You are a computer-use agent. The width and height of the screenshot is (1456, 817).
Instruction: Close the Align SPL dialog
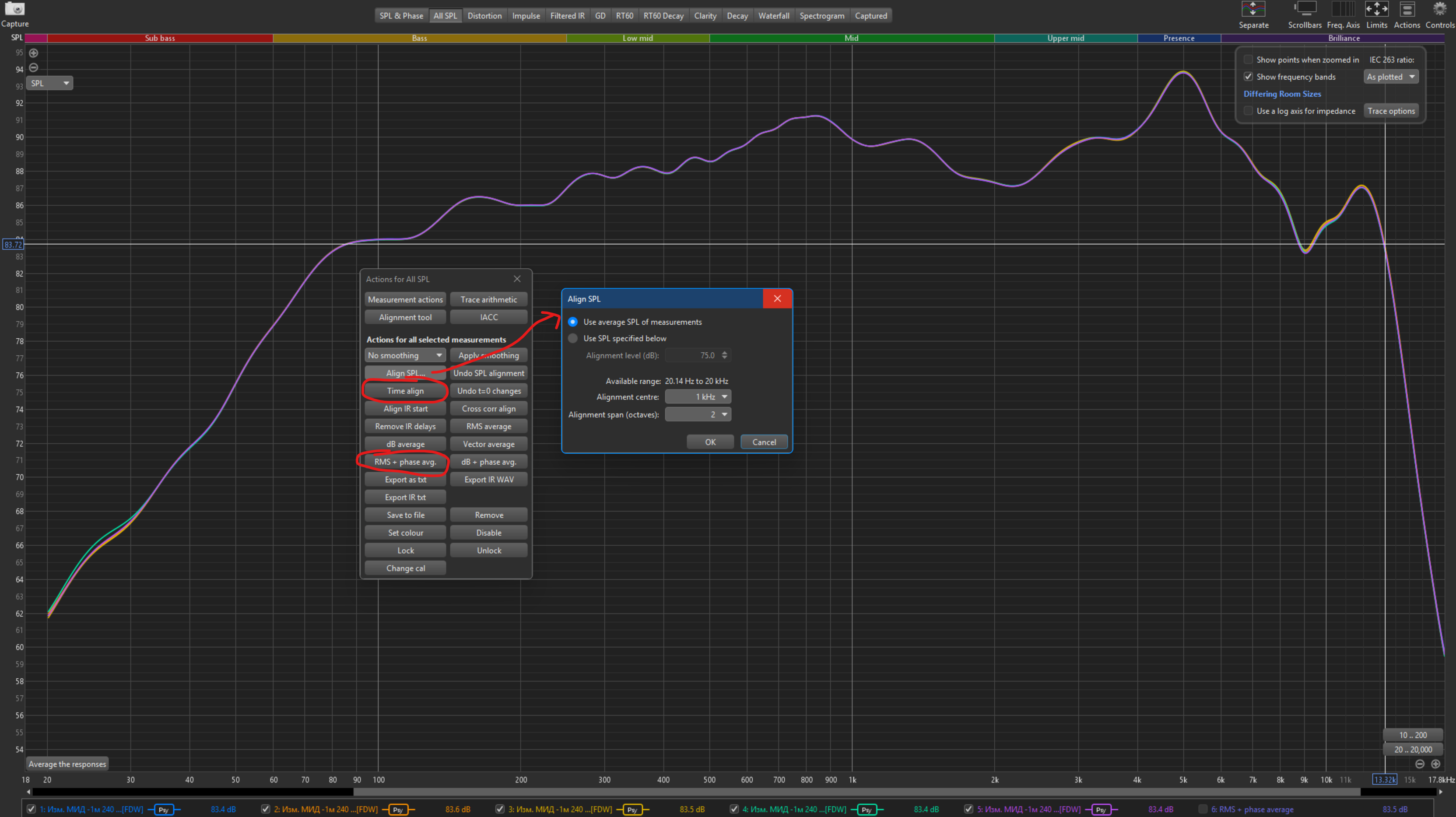point(777,299)
